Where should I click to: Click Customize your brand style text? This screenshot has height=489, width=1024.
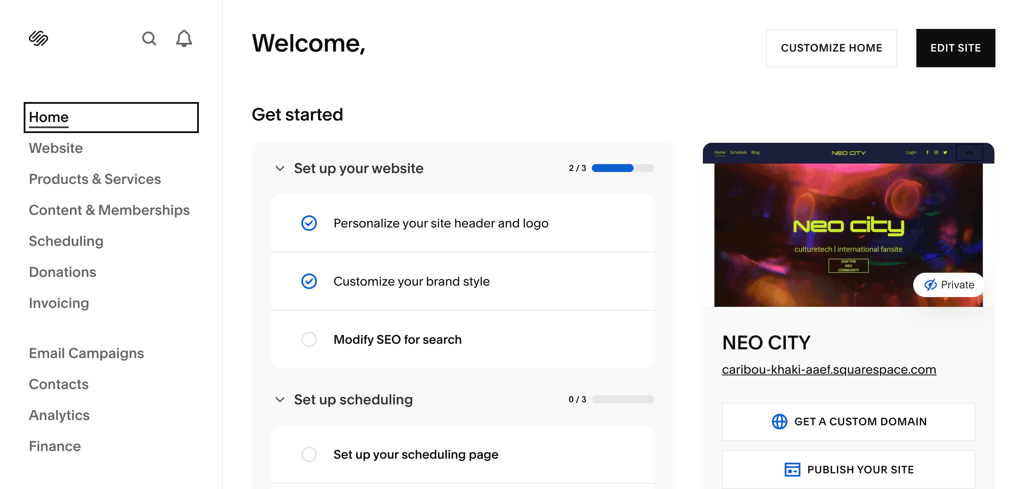[411, 281]
